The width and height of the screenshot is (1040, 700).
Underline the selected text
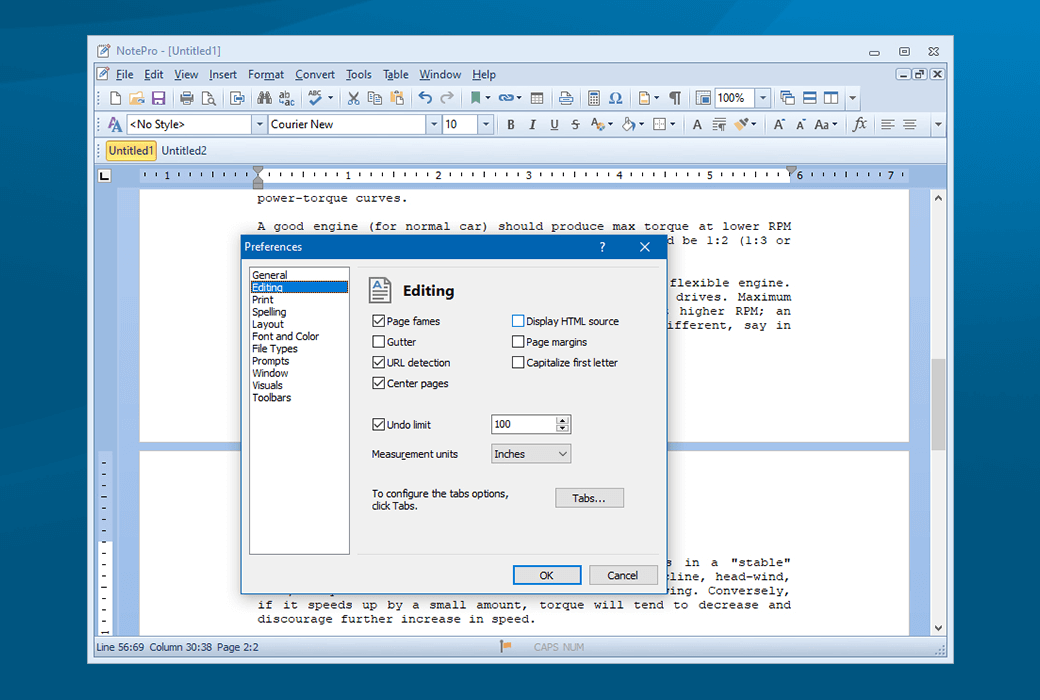click(554, 125)
